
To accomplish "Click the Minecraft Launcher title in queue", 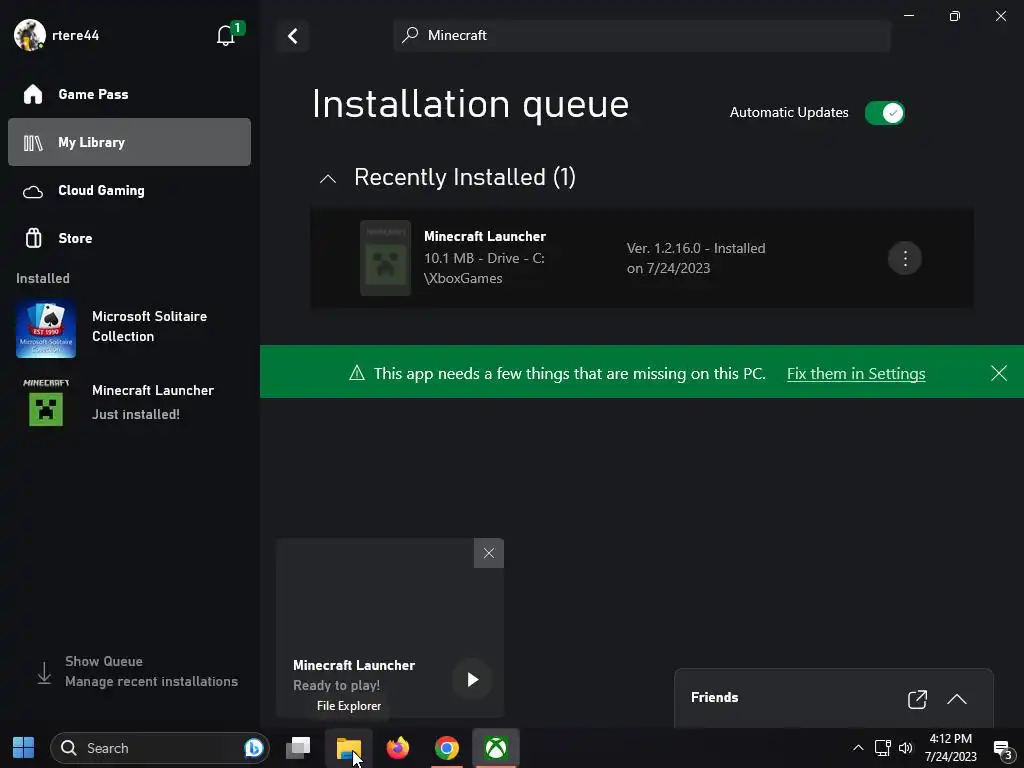I will tap(485, 236).
